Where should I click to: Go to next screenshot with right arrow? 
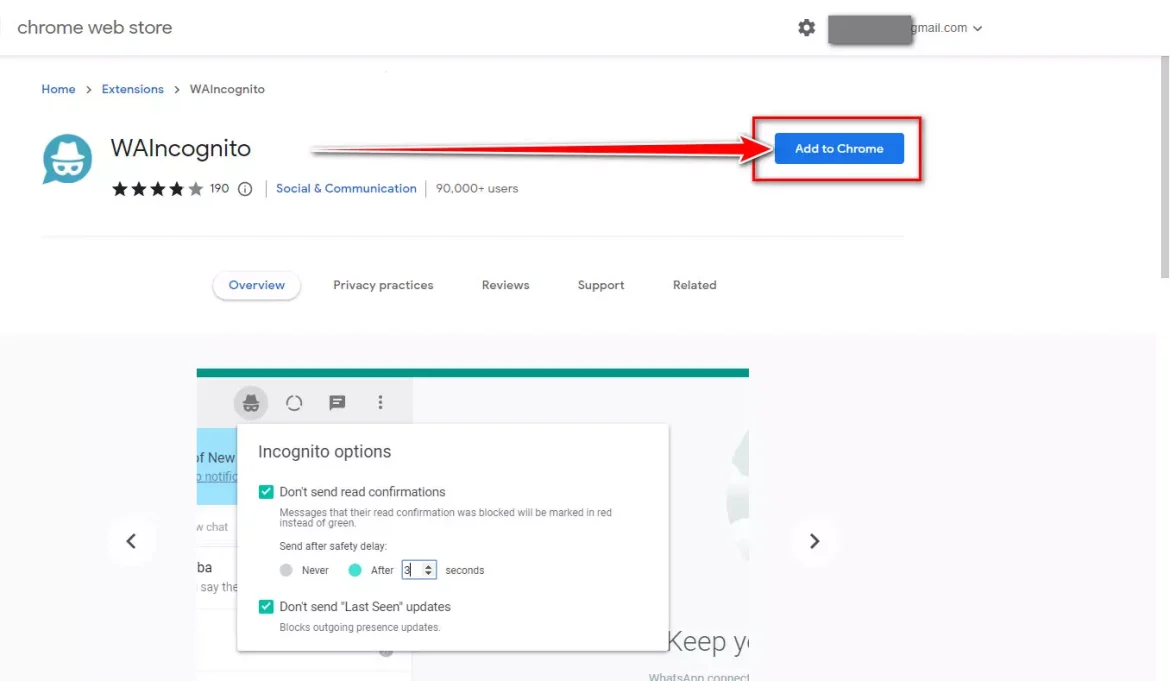[x=814, y=541]
